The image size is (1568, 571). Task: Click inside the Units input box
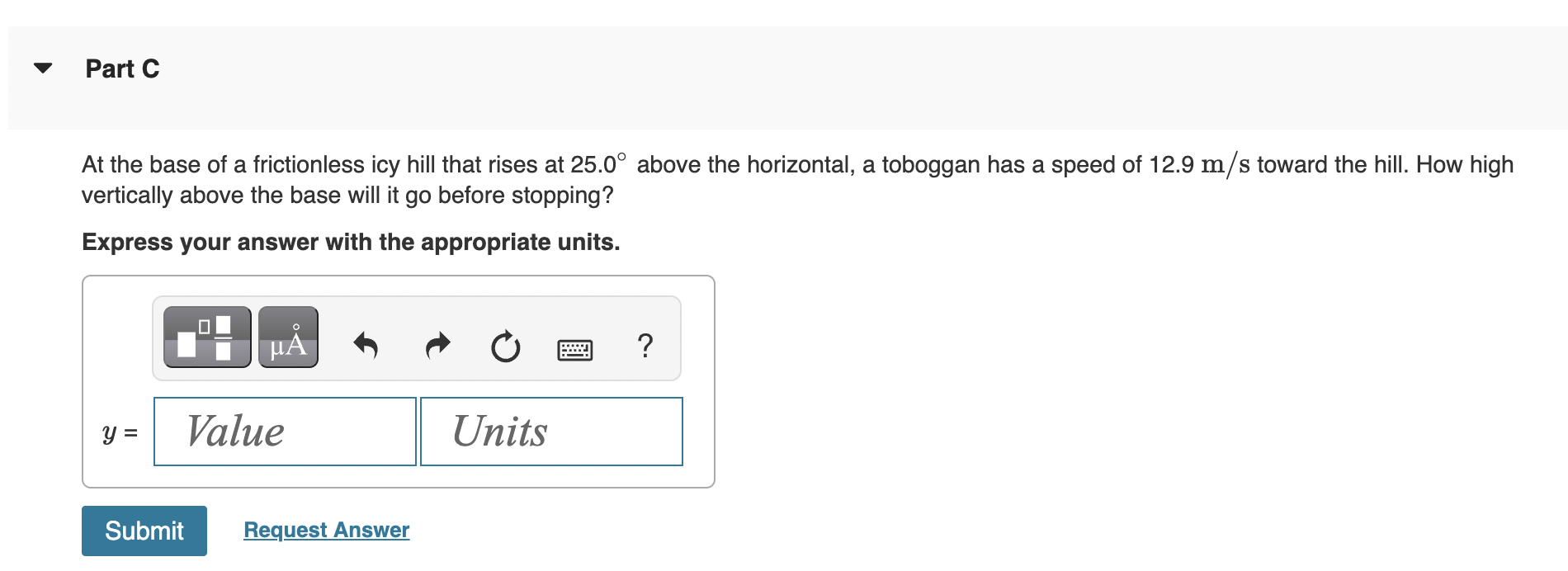tap(551, 431)
